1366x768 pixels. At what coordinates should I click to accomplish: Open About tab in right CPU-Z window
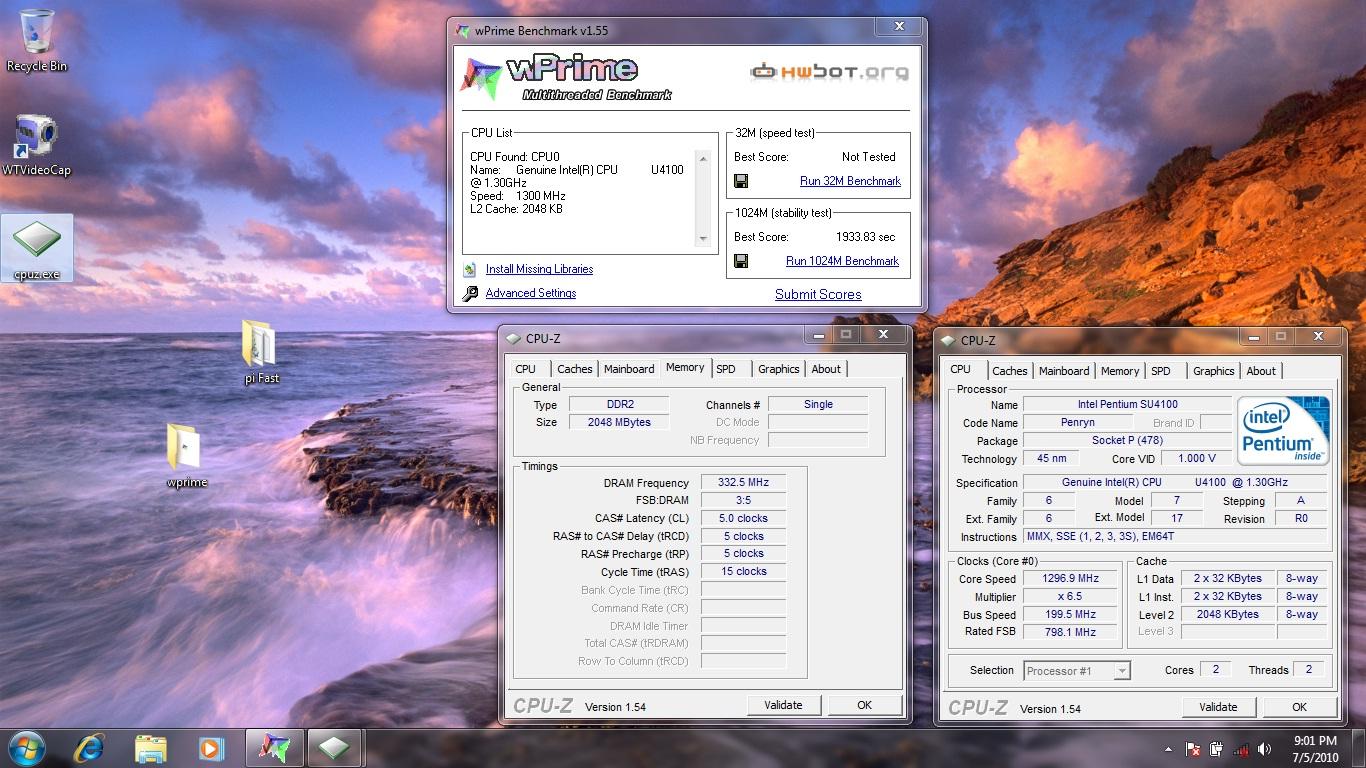pyautogui.click(x=1261, y=371)
